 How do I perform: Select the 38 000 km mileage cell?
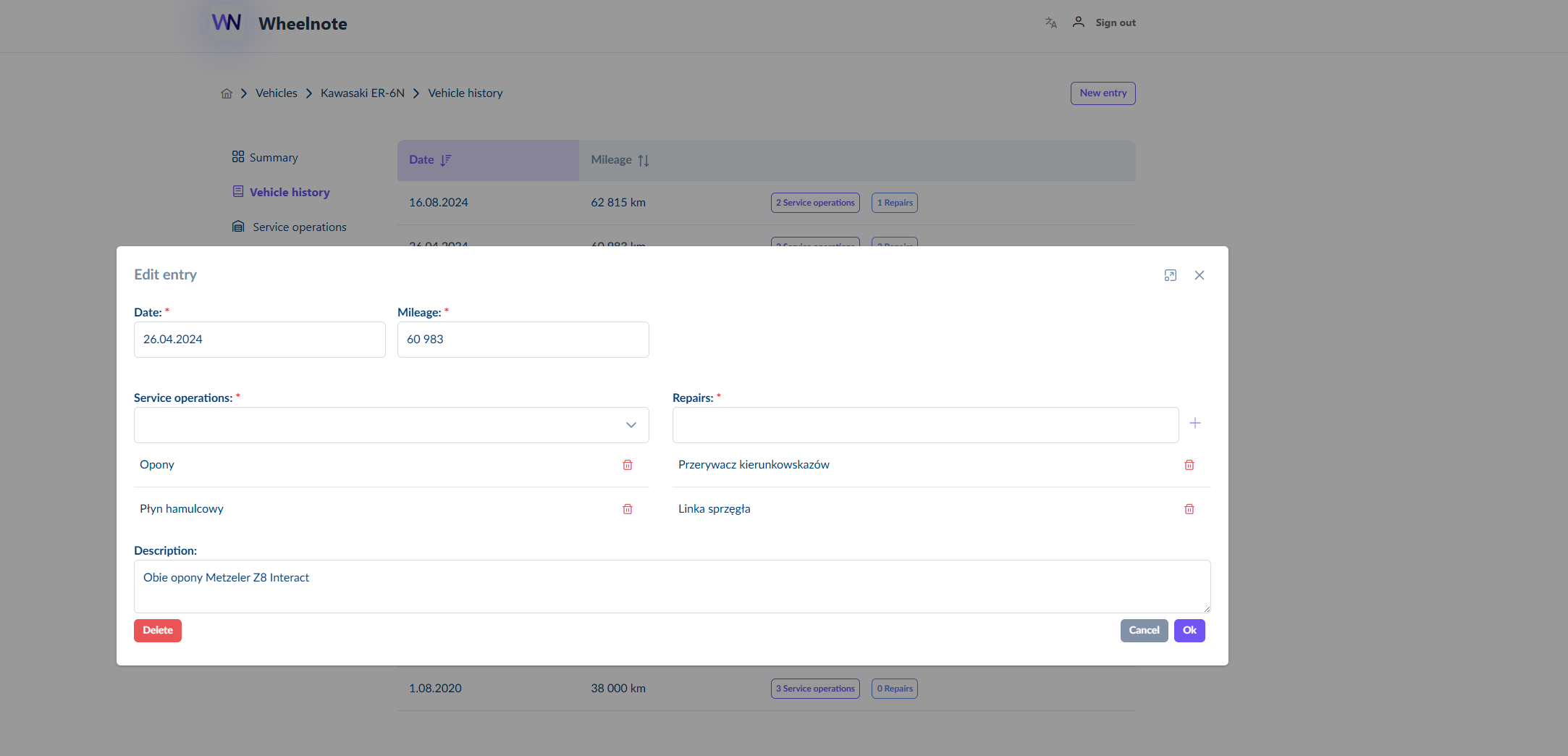[618, 689]
